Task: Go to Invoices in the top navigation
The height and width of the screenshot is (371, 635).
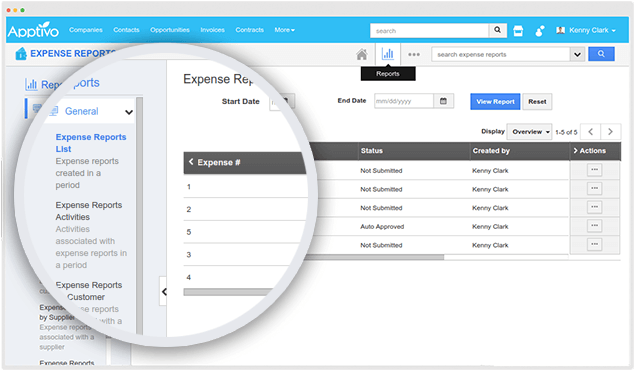Action: click(x=212, y=30)
